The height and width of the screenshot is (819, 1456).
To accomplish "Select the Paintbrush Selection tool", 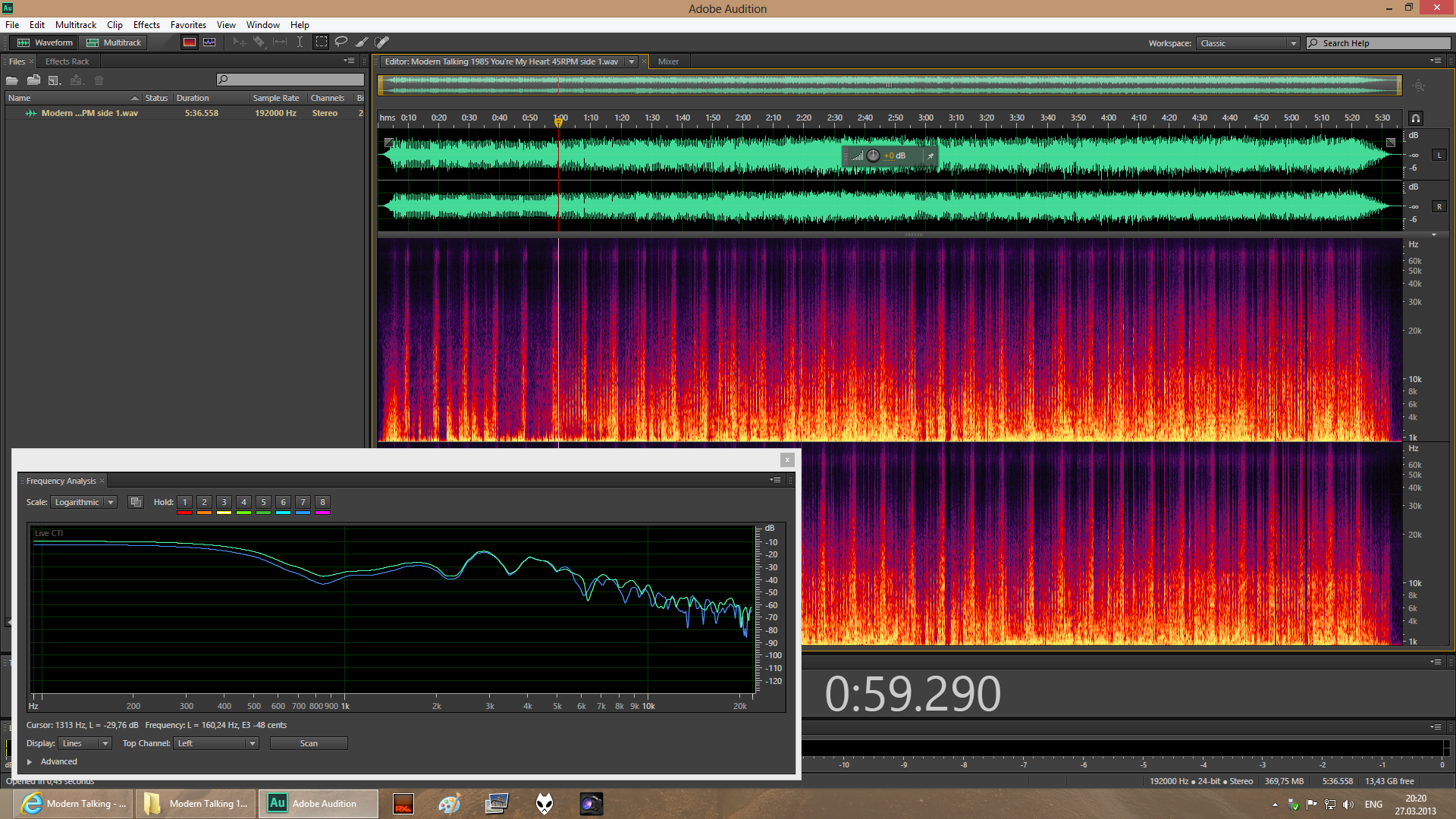I will [x=362, y=42].
